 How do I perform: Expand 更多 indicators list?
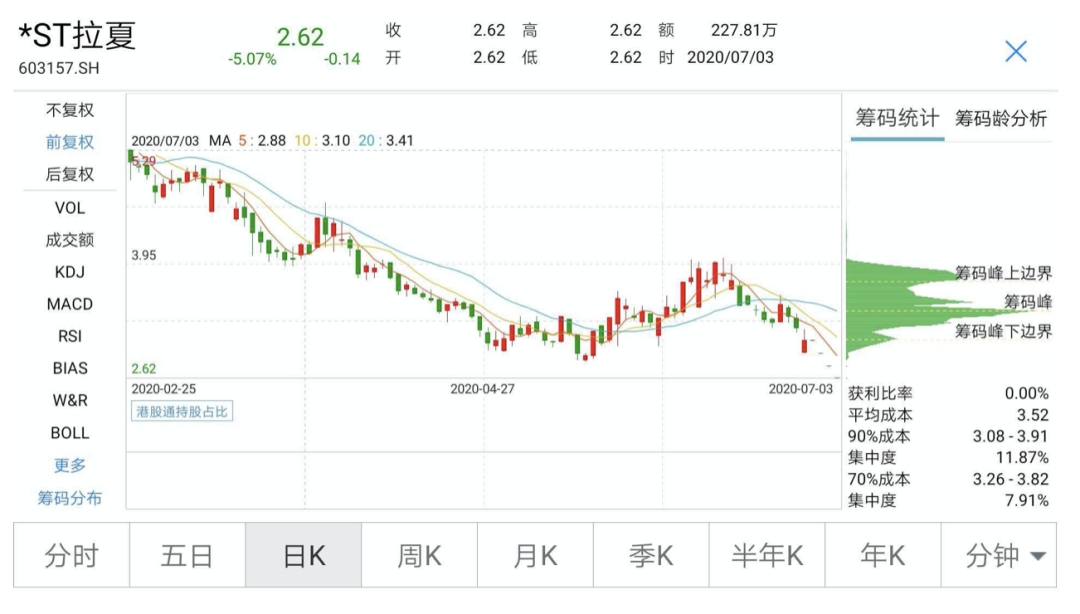70,465
